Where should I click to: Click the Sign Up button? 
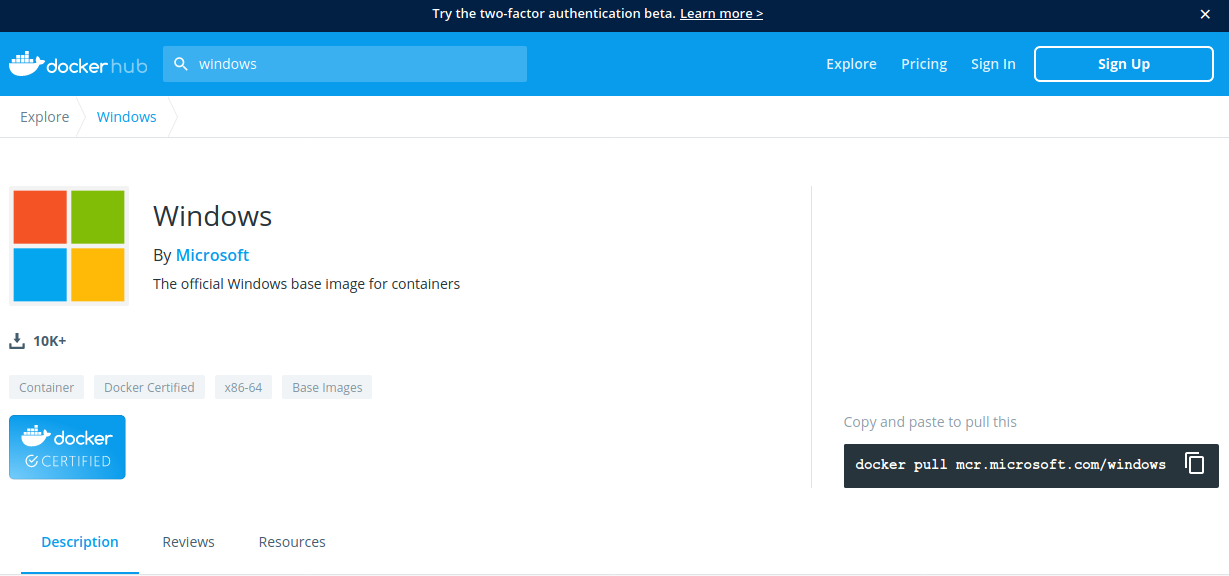1124,64
